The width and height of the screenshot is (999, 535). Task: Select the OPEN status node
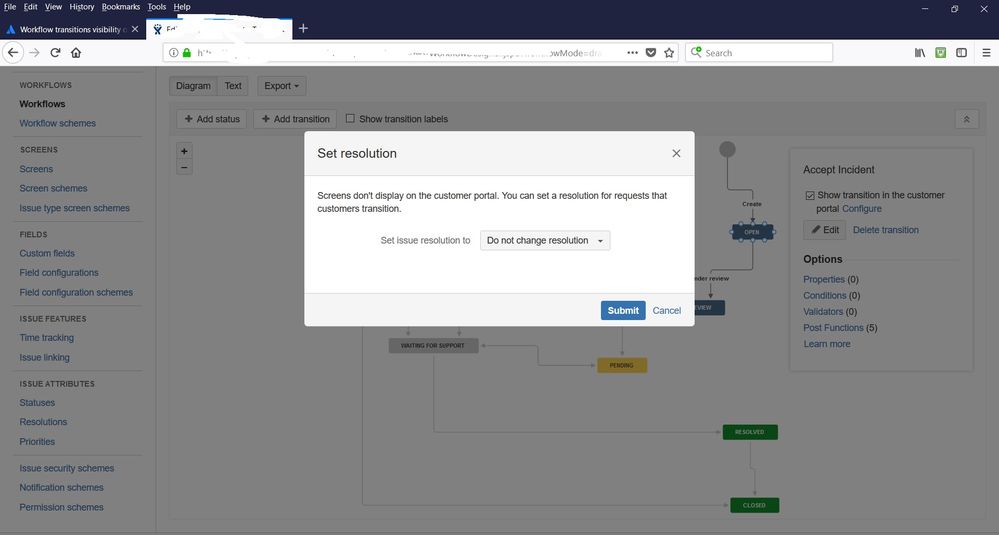pos(752,232)
